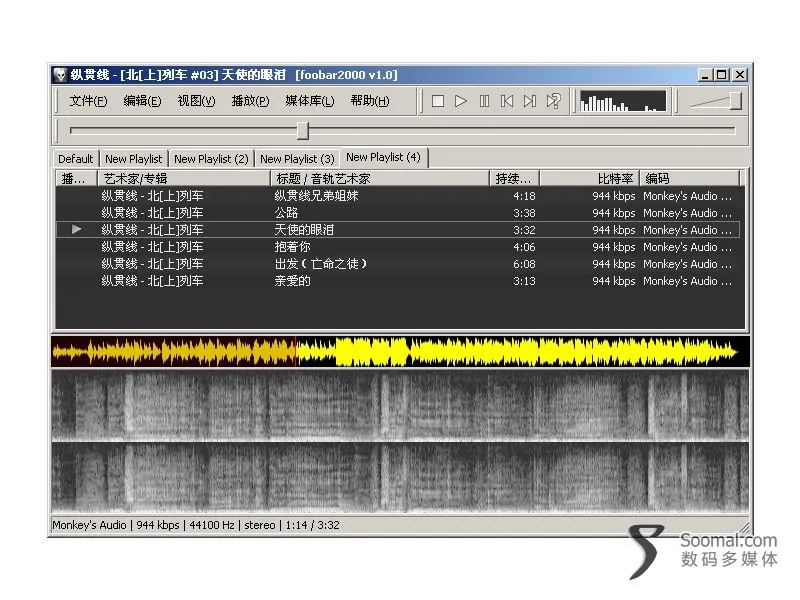Close the foobar2000 window

tap(740, 75)
